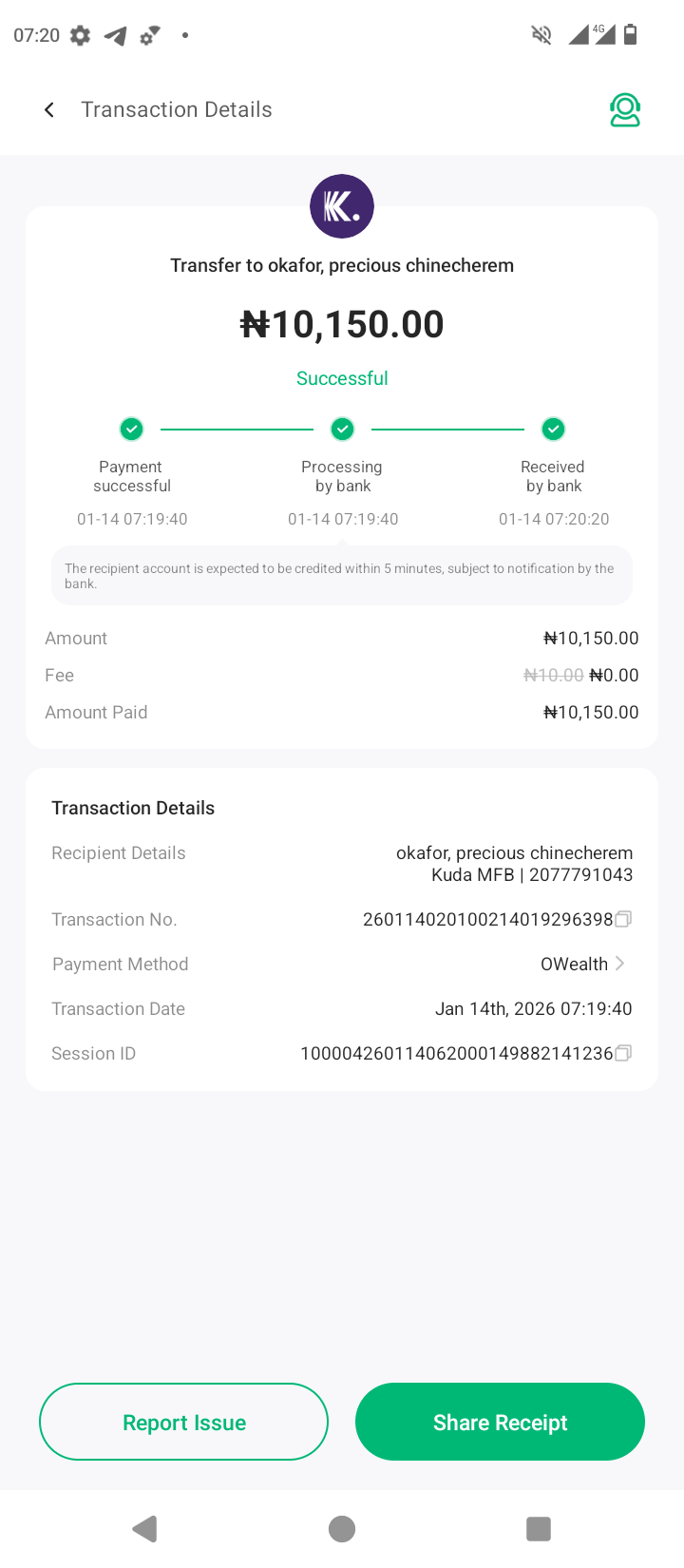Tap the muted notification bell icon
The width and height of the screenshot is (684, 1568).
(x=541, y=36)
